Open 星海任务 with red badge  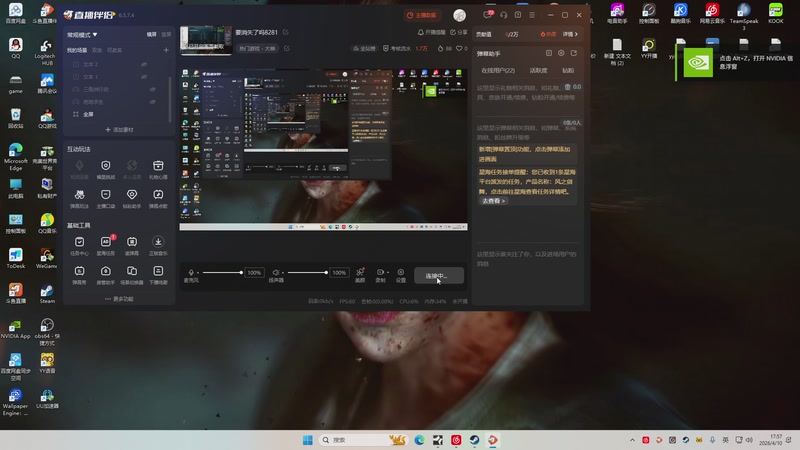(106, 245)
